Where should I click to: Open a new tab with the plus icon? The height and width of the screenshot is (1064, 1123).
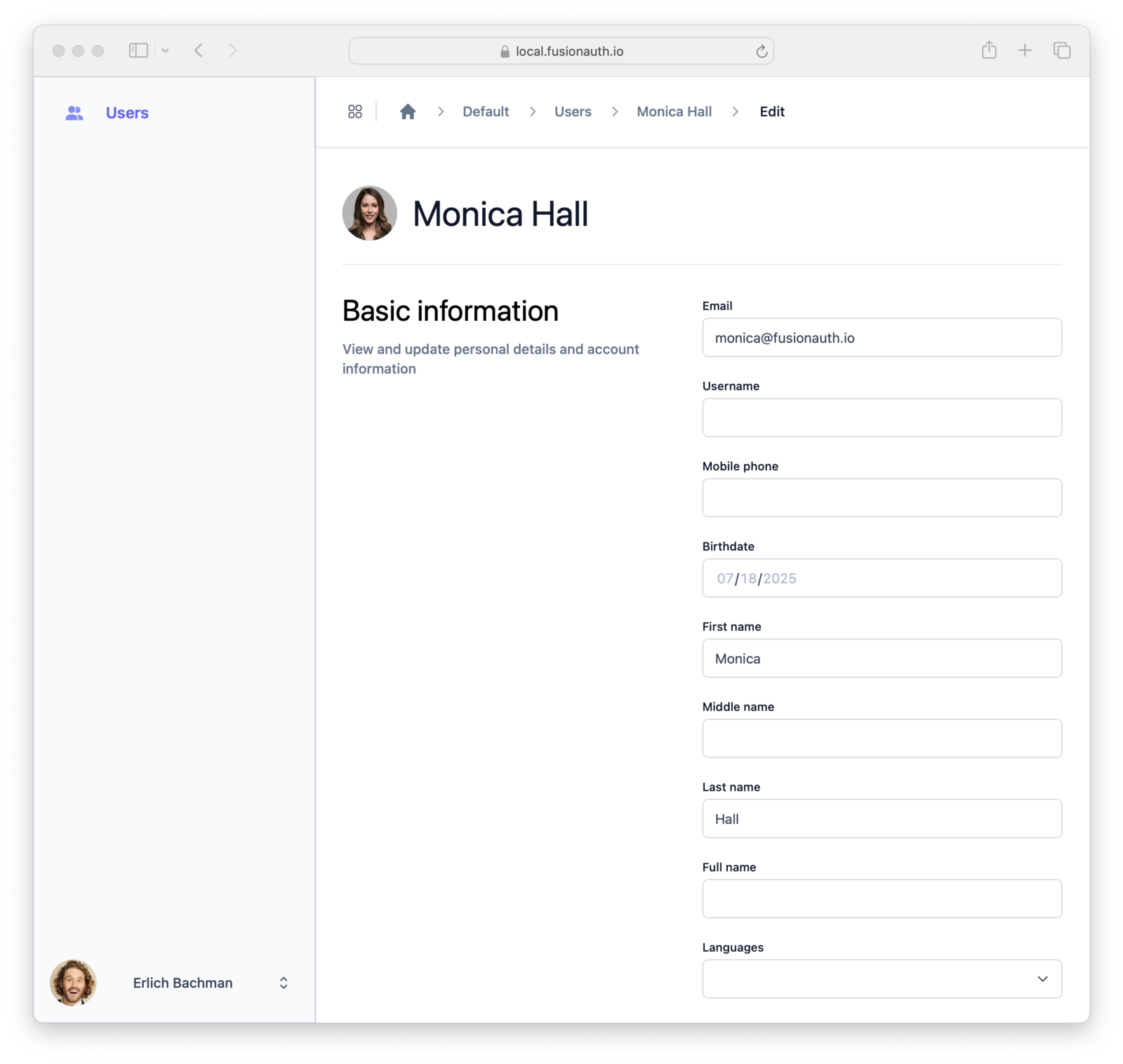(x=1025, y=50)
